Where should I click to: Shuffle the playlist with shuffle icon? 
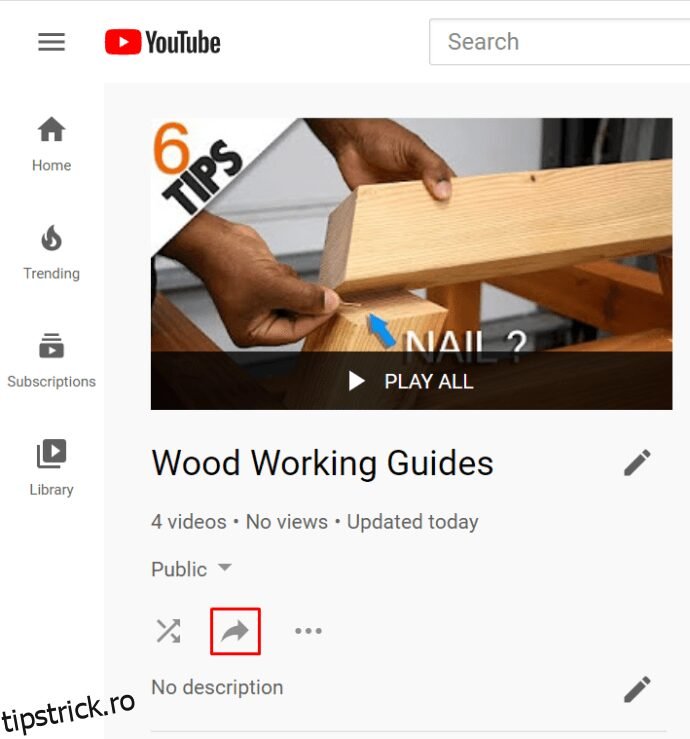(168, 631)
